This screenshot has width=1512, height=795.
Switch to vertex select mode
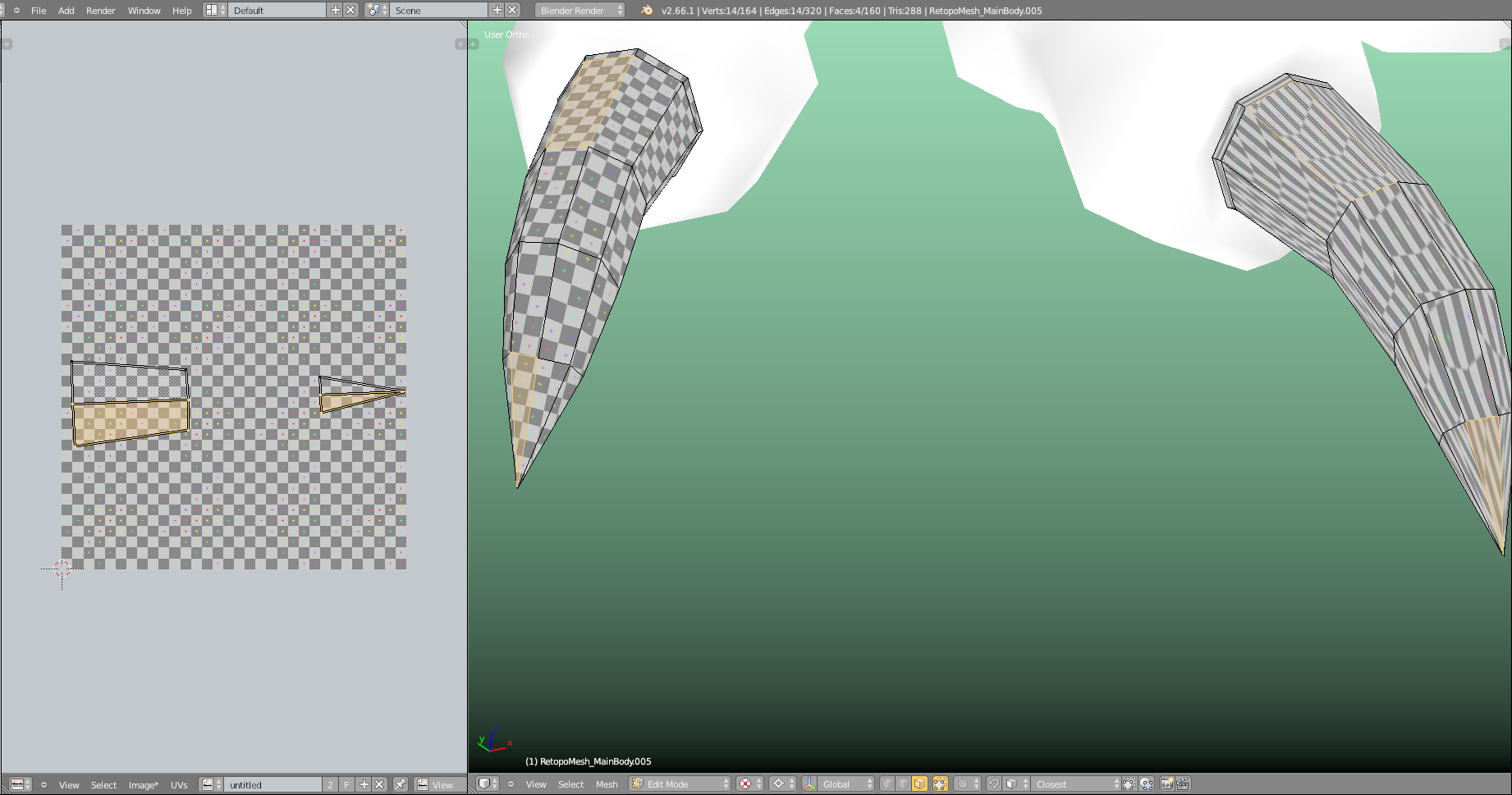887,784
